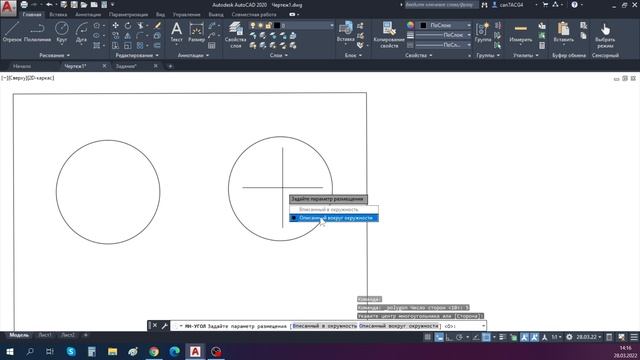
Task: Select the Erase tool icon
Action: click(x=157, y=25)
